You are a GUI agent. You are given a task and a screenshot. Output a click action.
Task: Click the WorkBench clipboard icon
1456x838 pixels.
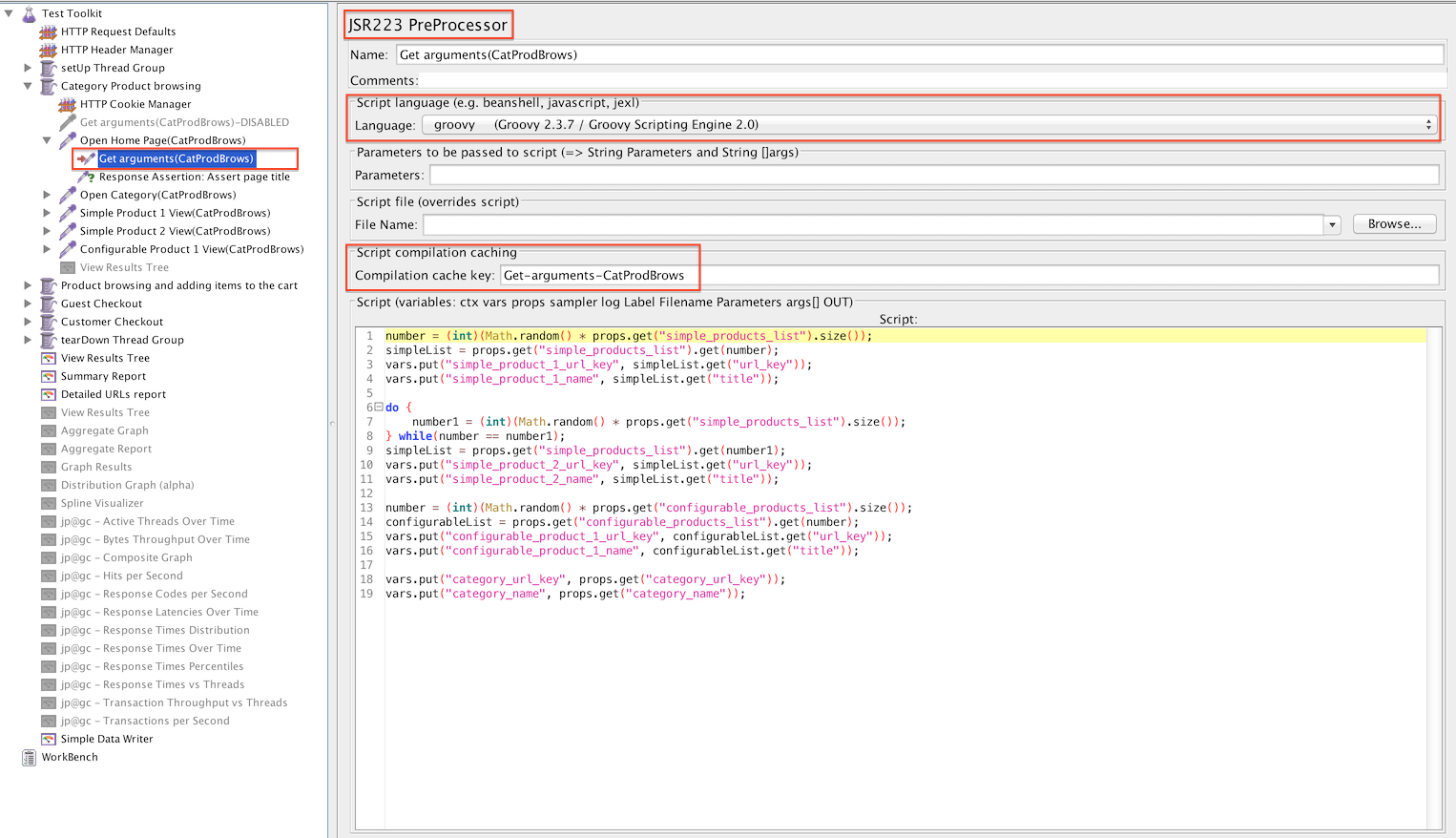[30, 757]
